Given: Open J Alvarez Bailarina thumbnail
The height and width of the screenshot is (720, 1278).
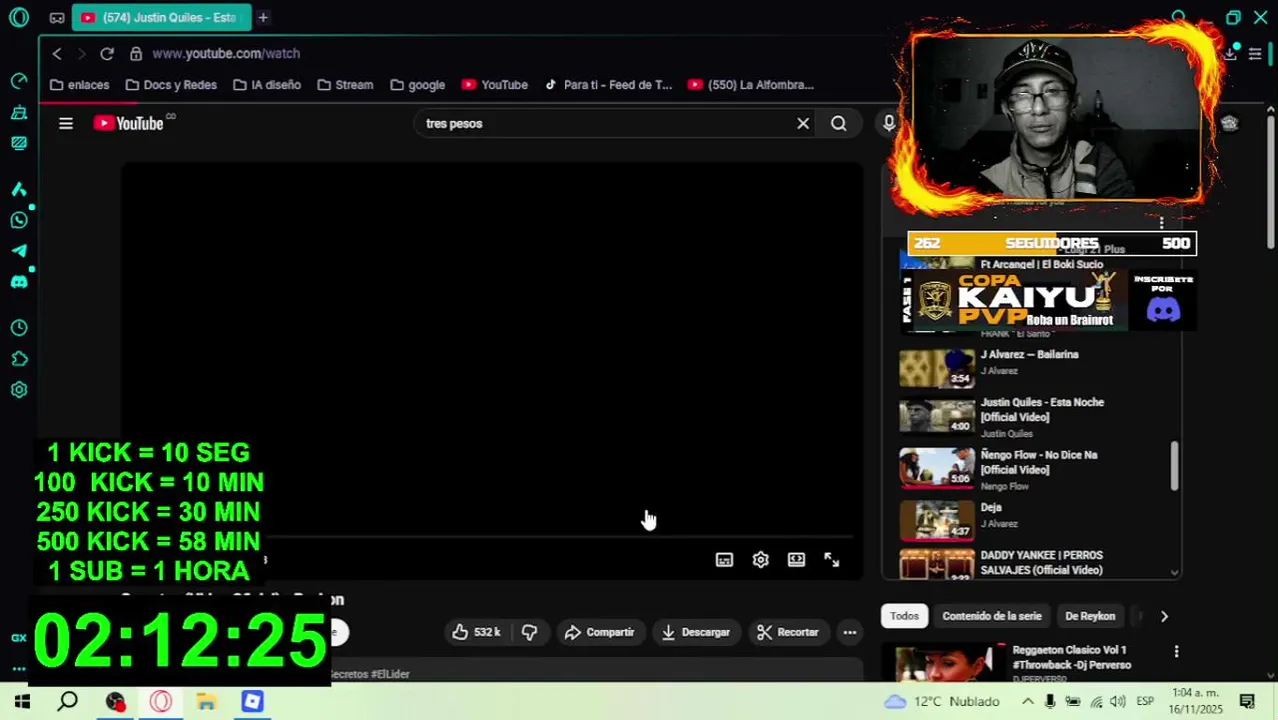Looking at the screenshot, I should 937,368.
